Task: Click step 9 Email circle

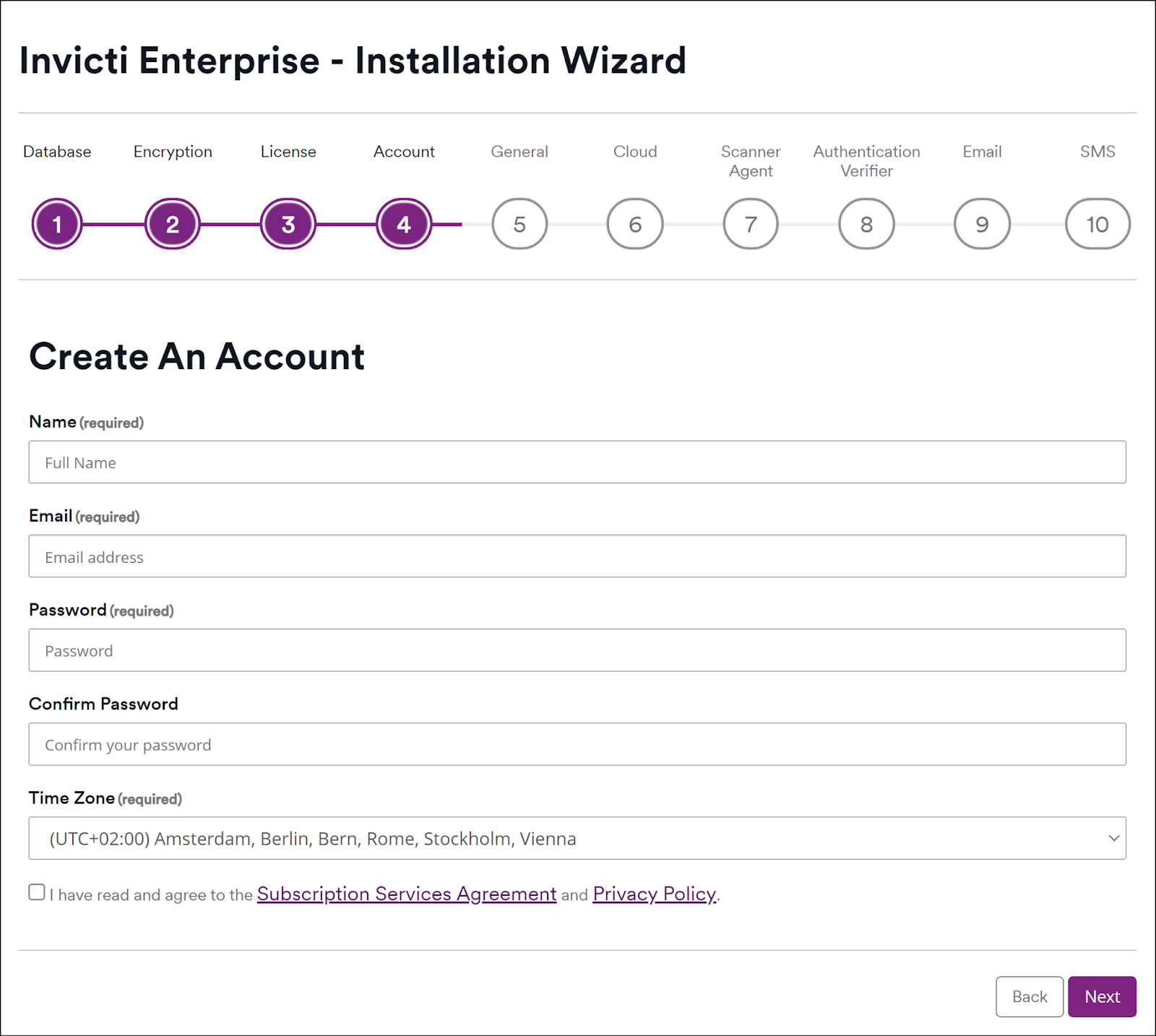Action: [982, 224]
